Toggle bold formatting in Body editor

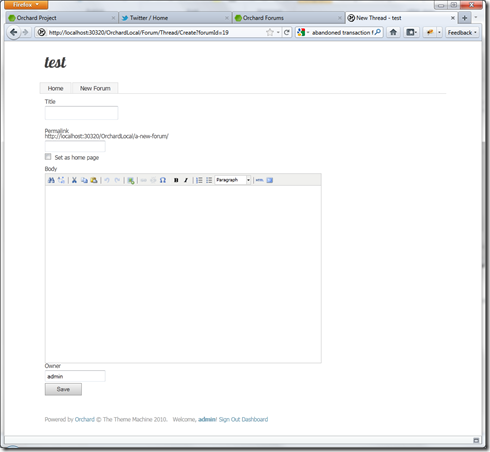(176, 180)
